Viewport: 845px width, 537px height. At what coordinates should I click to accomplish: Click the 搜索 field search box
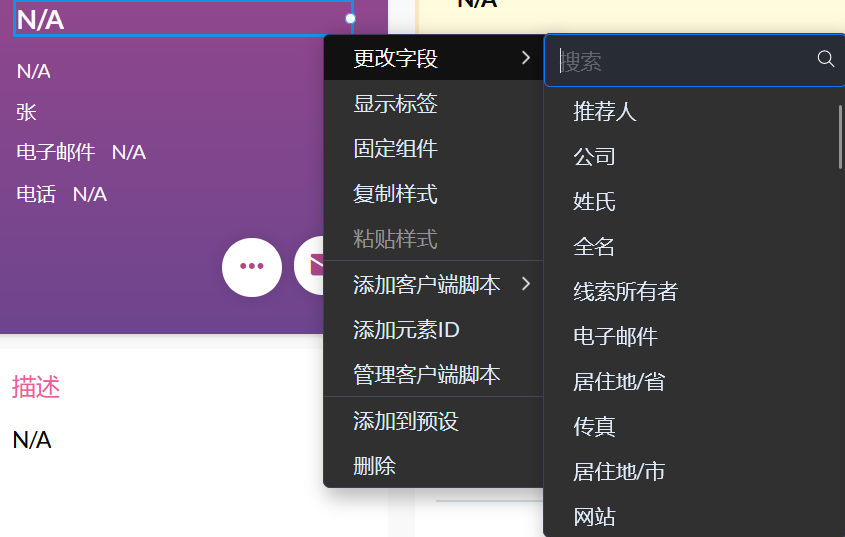coord(685,61)
